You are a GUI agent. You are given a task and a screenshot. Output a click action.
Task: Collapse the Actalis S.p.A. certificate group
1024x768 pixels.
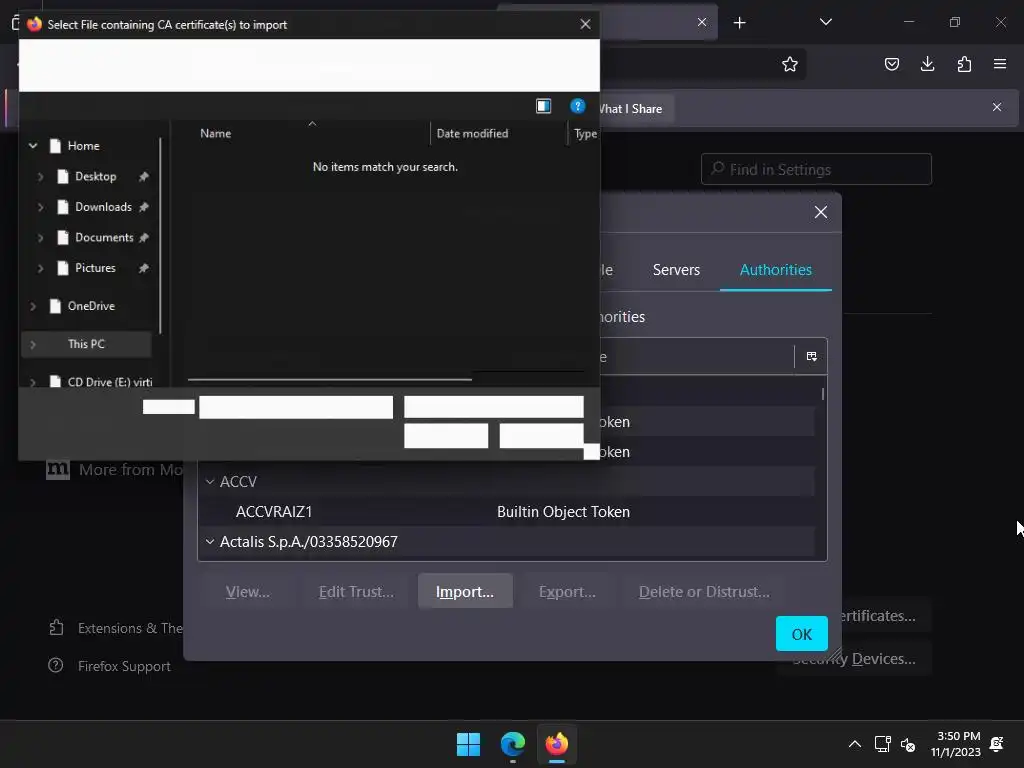tap(210, 541)
